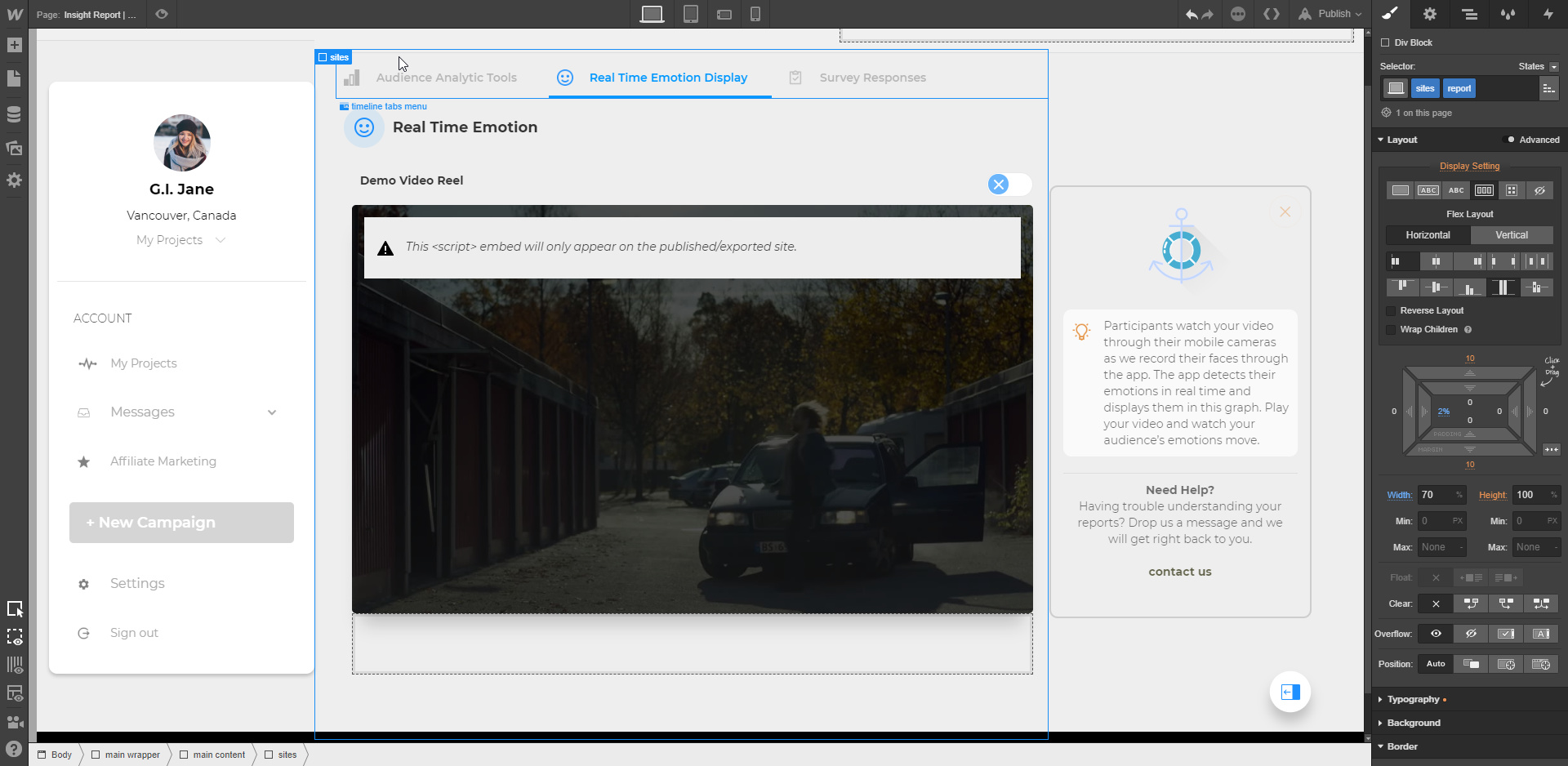Viewport: 1568px width, 766px height.
Task: Click the New Campaign button
Action: [181, 523]
